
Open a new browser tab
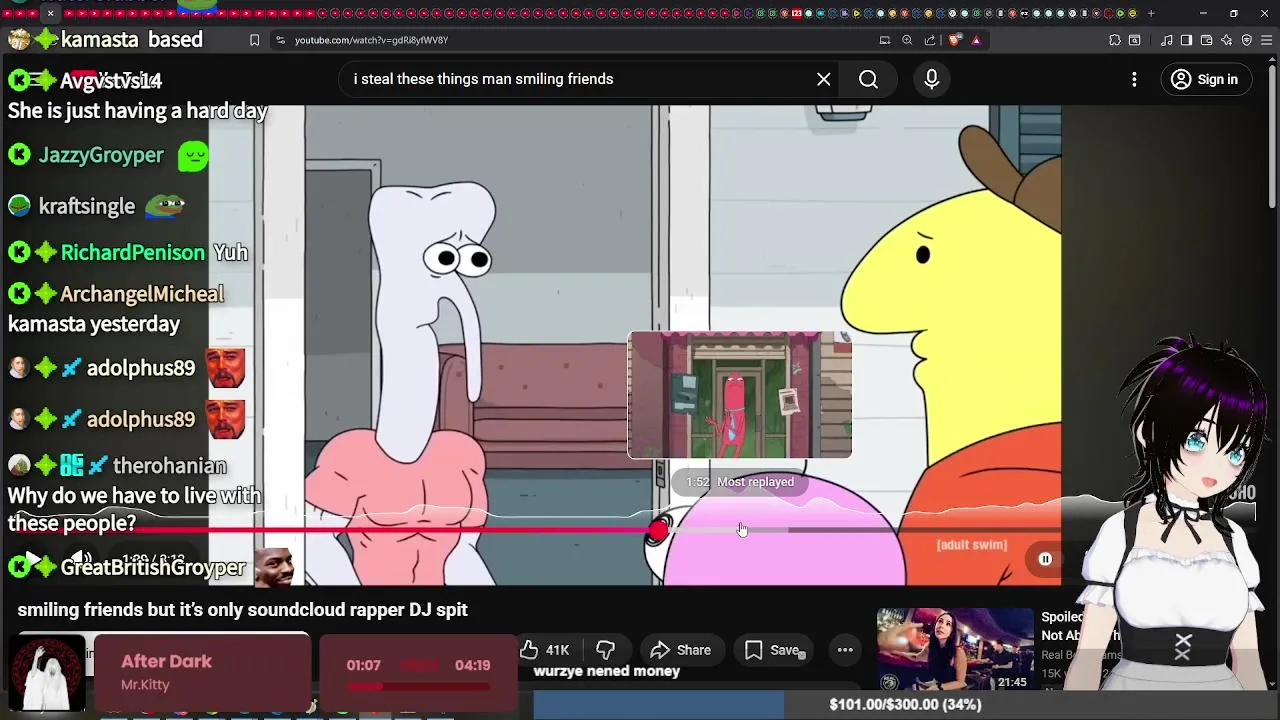[x=1151, y=13]
